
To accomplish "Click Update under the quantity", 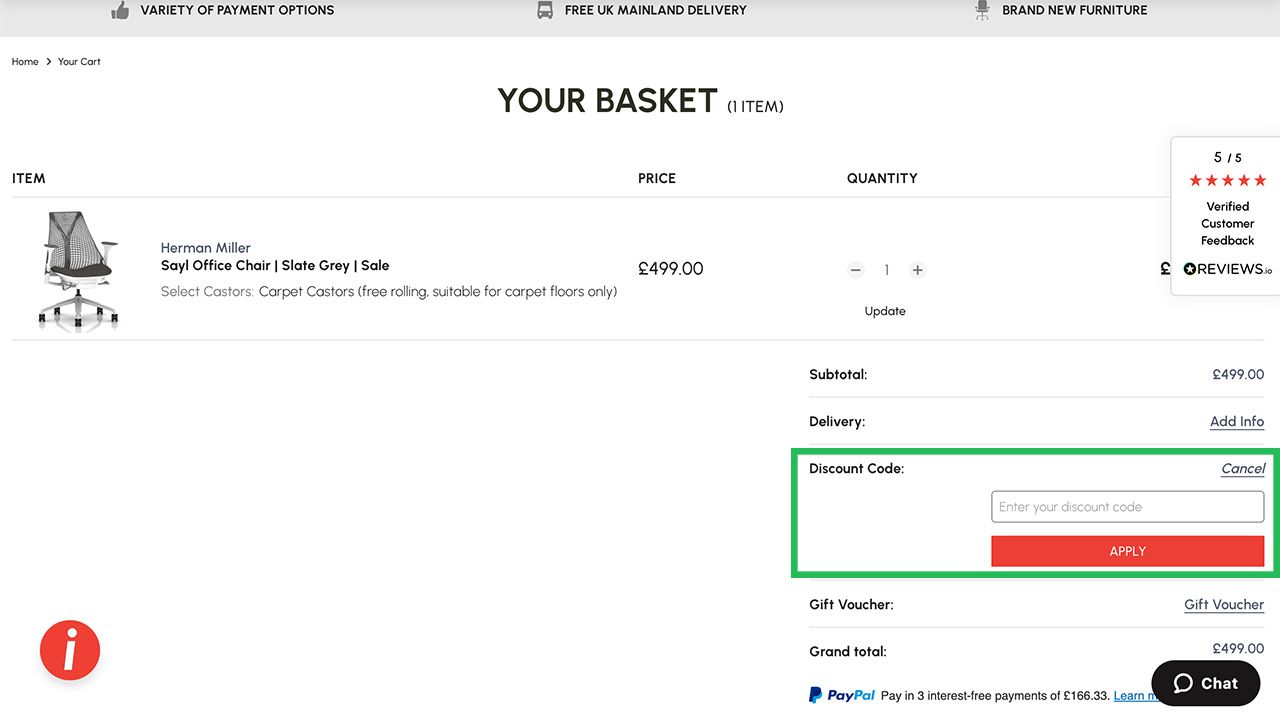I will point(885,311).
